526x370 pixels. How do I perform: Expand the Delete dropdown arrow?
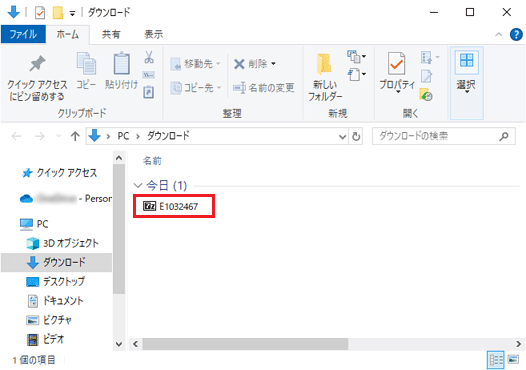coord(273,63)
